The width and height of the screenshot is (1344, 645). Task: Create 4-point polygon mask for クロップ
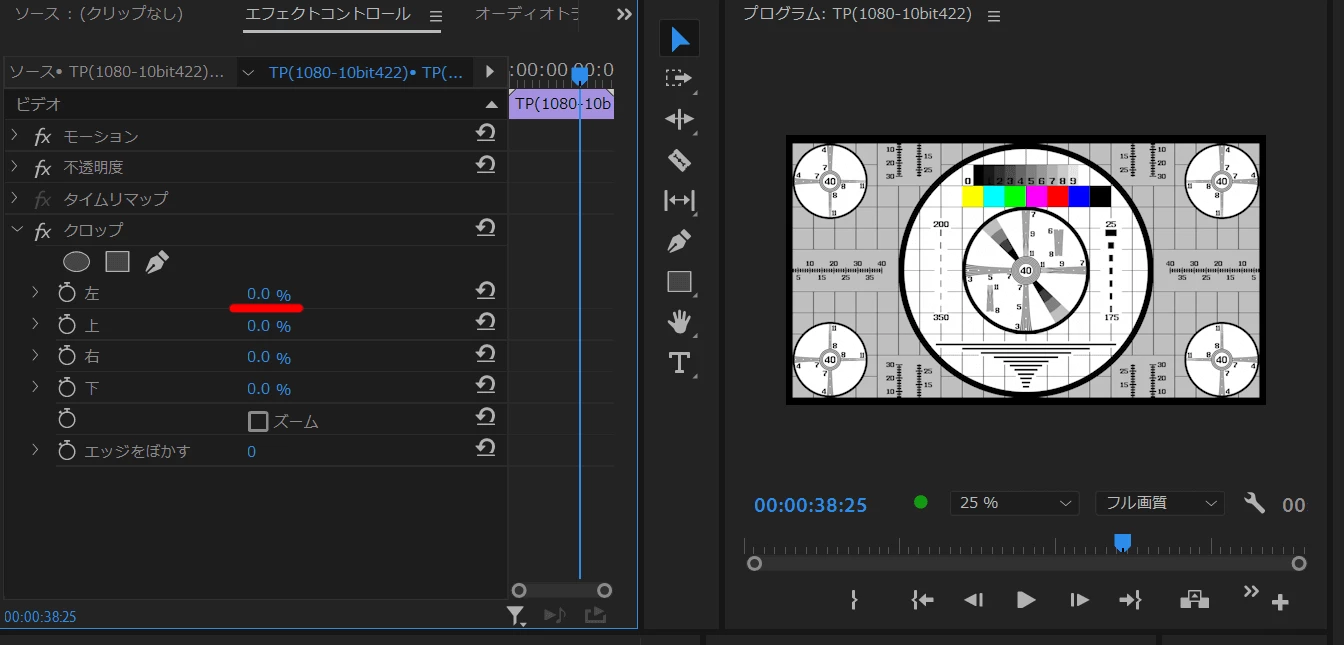pyautogui.click(x=118, y=262)
